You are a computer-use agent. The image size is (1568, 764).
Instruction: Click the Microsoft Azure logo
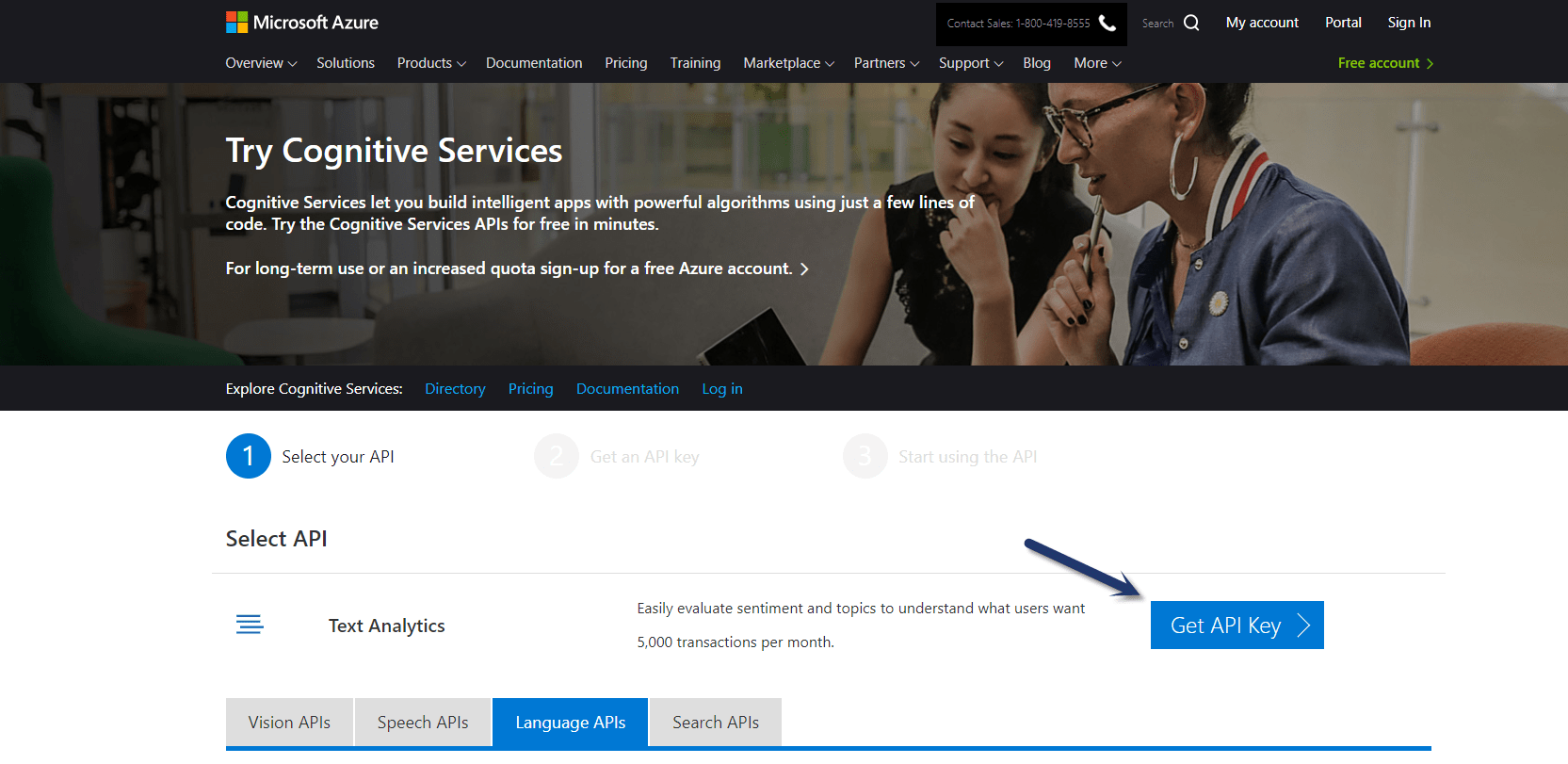click(x=301, y=23)
